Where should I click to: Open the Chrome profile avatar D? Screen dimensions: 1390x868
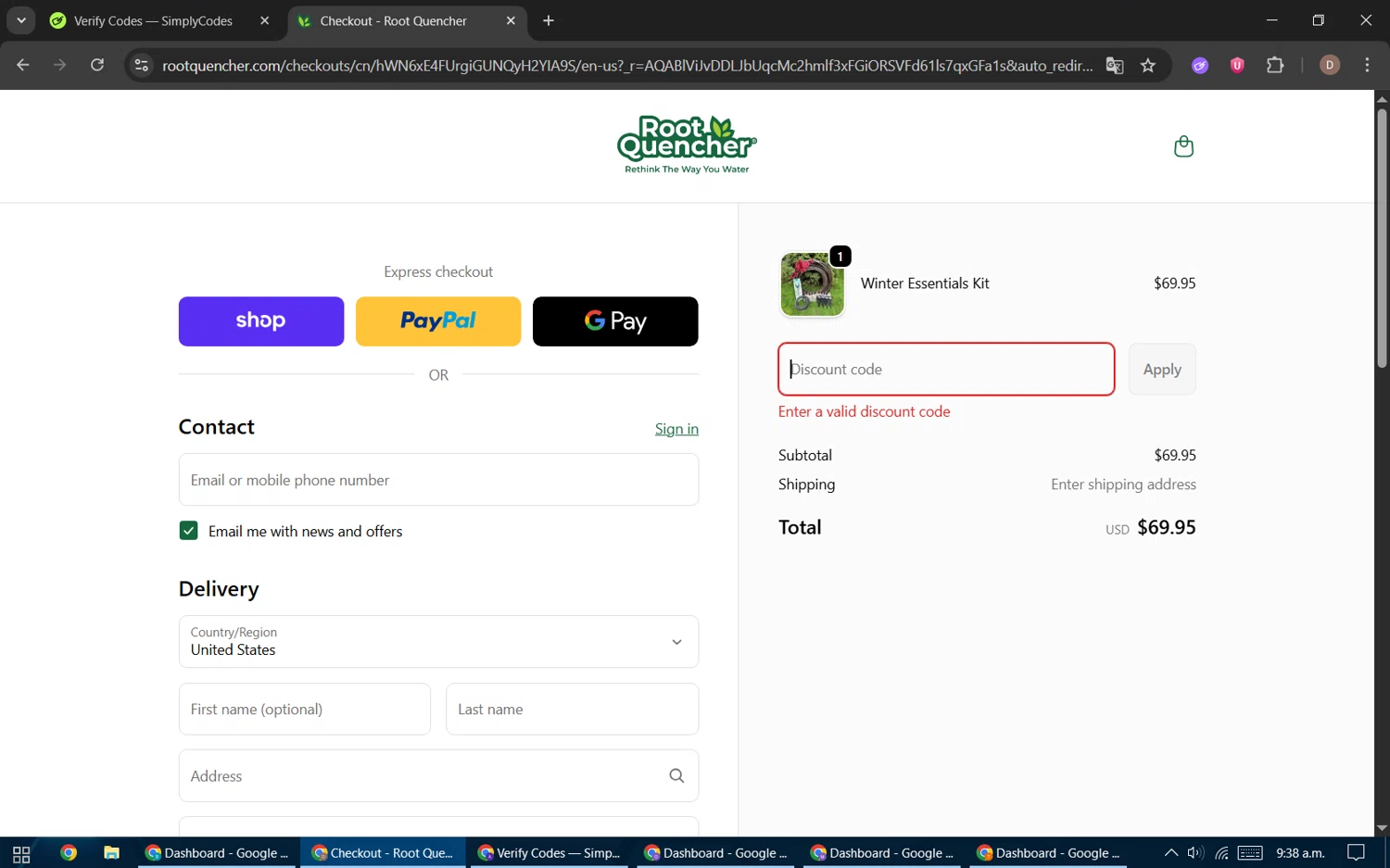(x=1330, y=65)
